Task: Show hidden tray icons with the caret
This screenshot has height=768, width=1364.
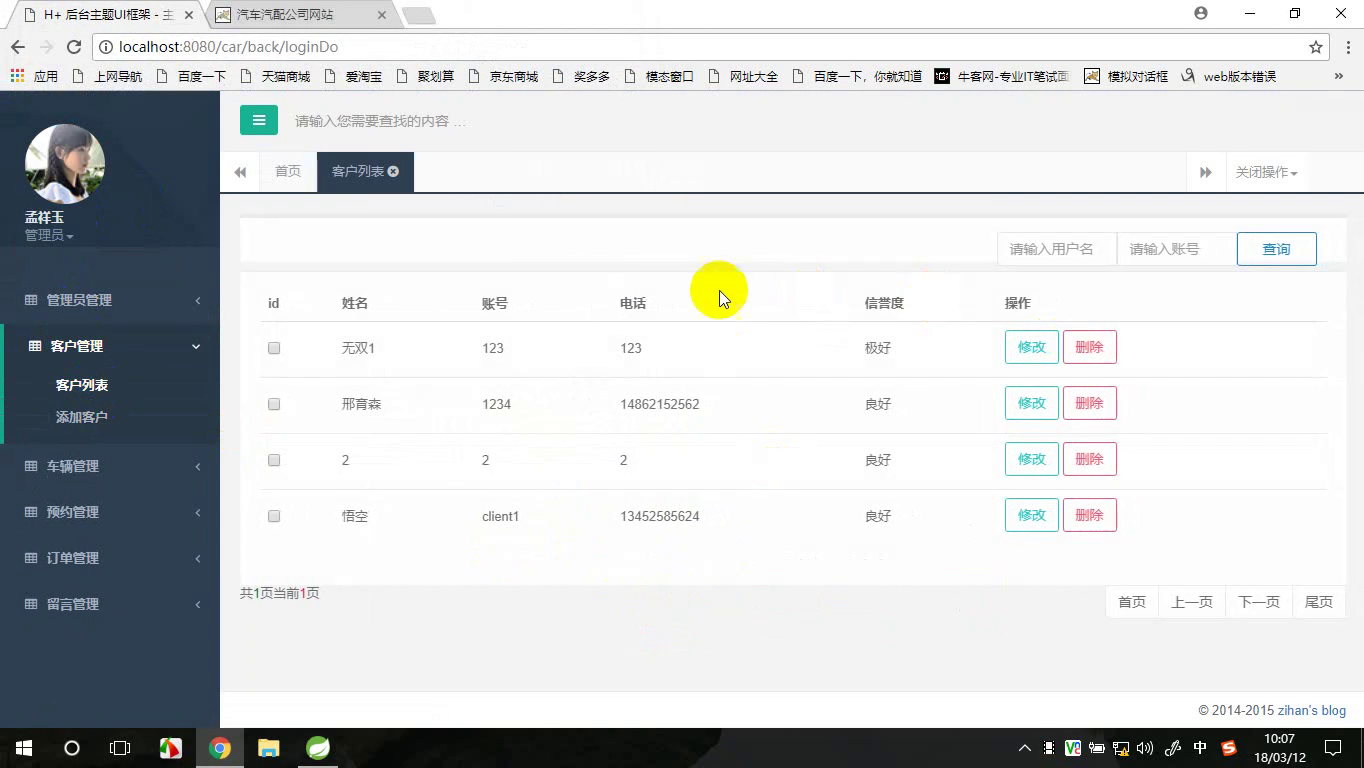Action: click(1024, 748)
